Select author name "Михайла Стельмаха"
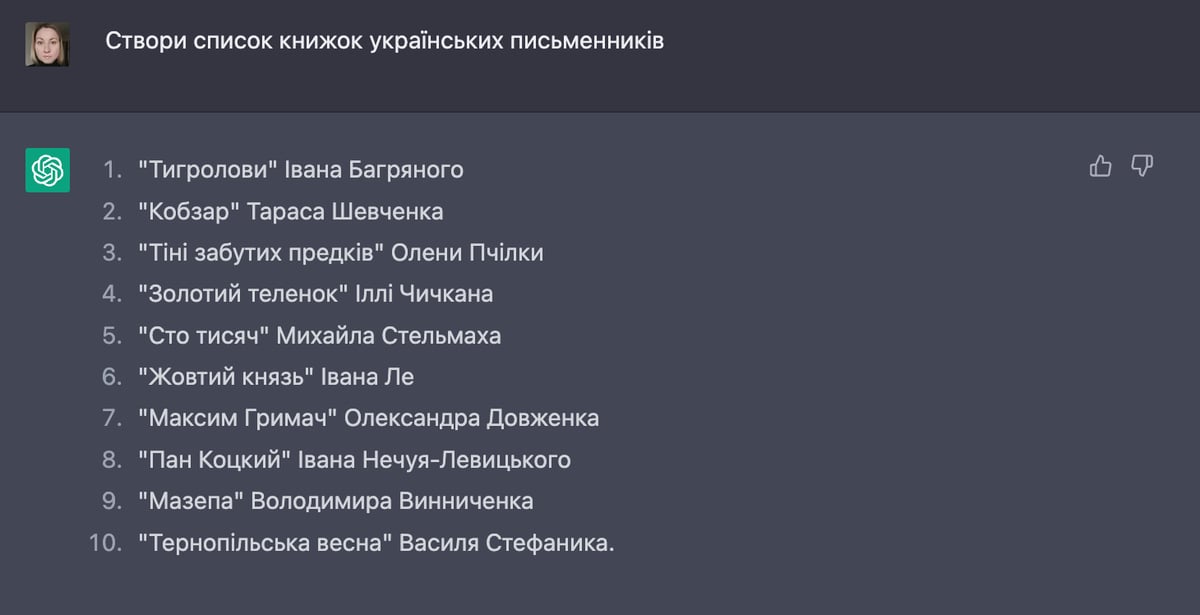 388,336
